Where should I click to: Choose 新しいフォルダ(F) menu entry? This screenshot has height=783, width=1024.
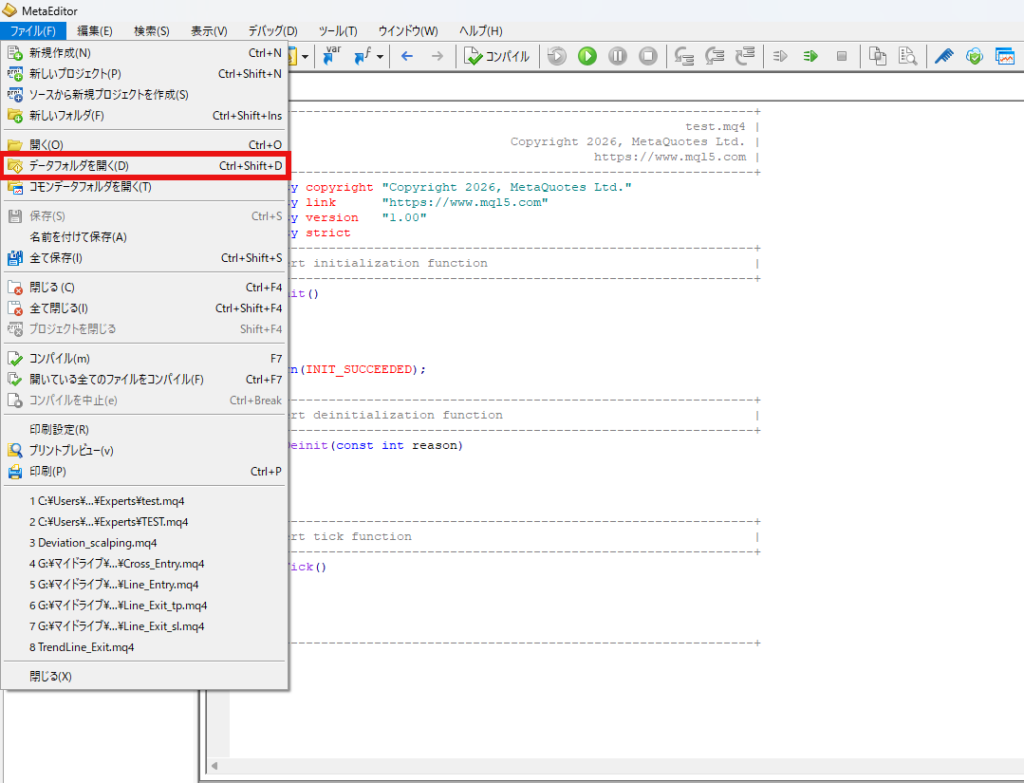[x=144, y=116]
